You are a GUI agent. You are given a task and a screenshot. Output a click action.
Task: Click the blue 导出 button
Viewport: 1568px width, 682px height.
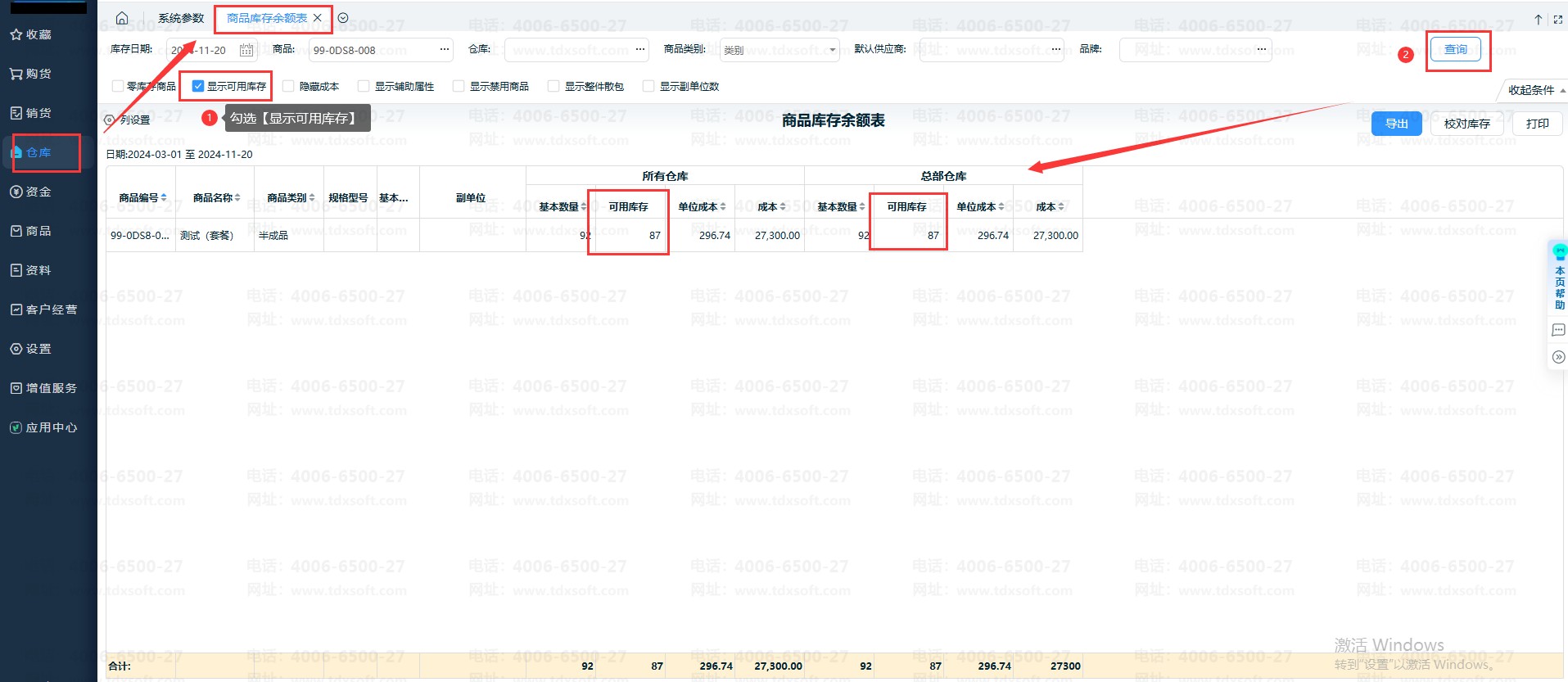click(1396, 124)
